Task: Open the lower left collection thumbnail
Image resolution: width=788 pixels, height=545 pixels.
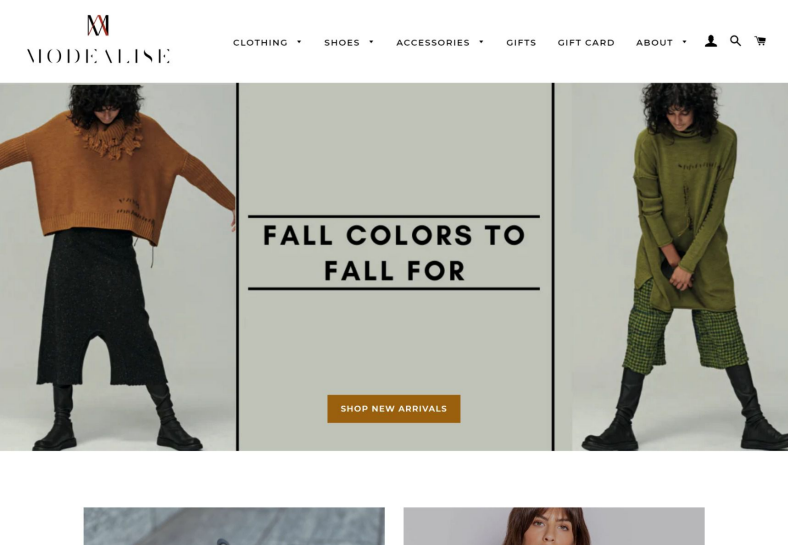Action: (x=234, y=526)
